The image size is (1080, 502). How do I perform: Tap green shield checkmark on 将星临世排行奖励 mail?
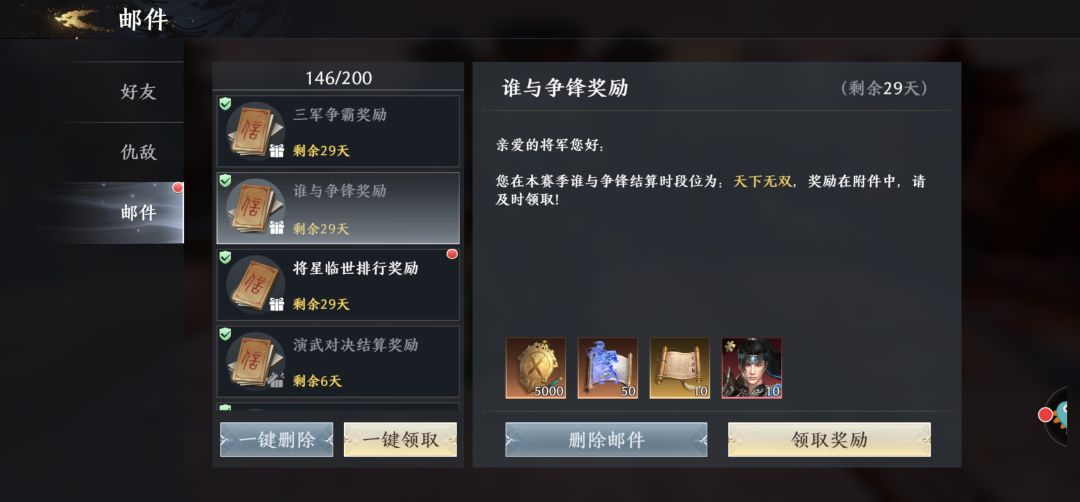click(x=225, y=257)
